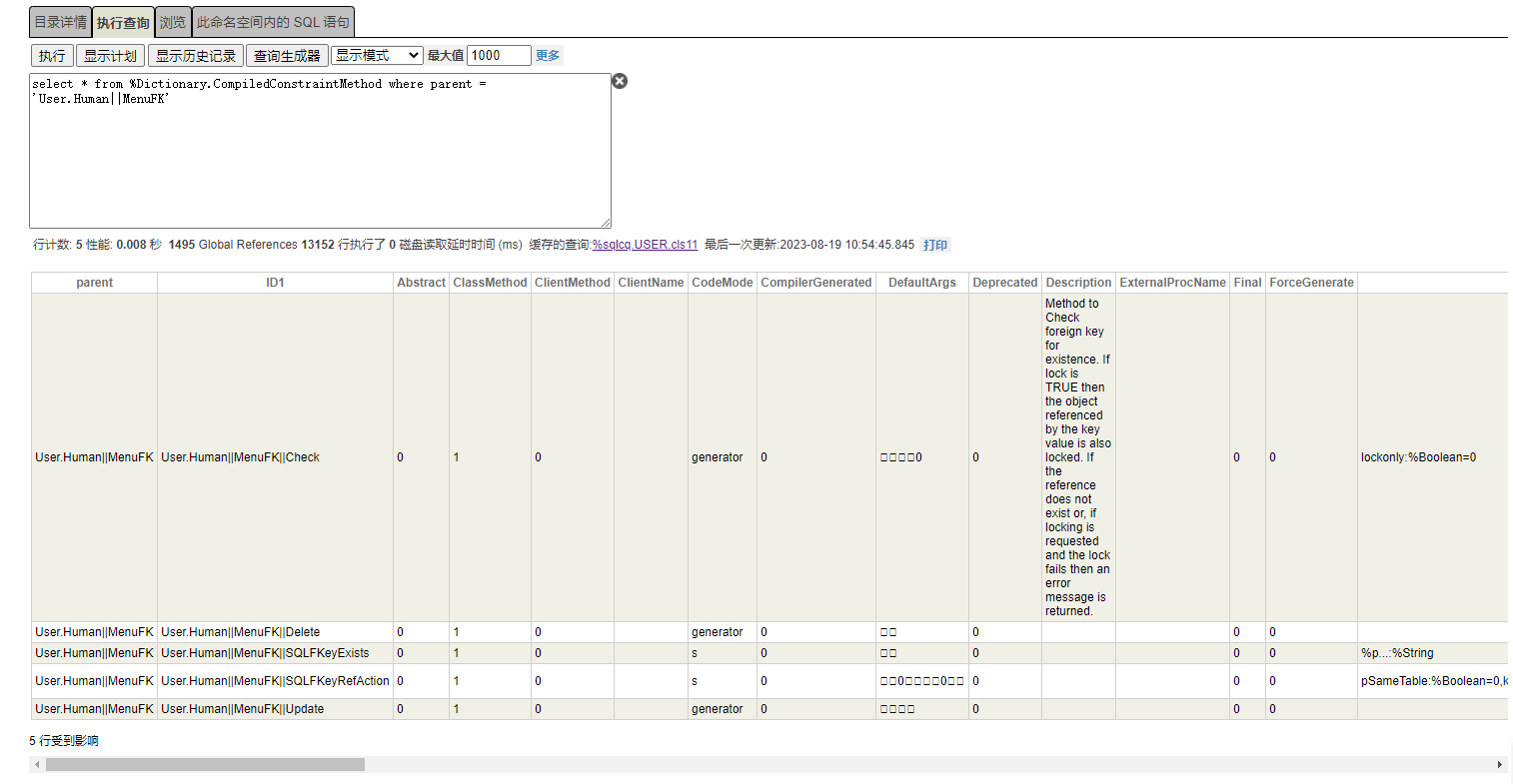Select the 执行查询 tab
This screenshot has width=1513, height=784.
pyautogui.click(x=123, y=22)
